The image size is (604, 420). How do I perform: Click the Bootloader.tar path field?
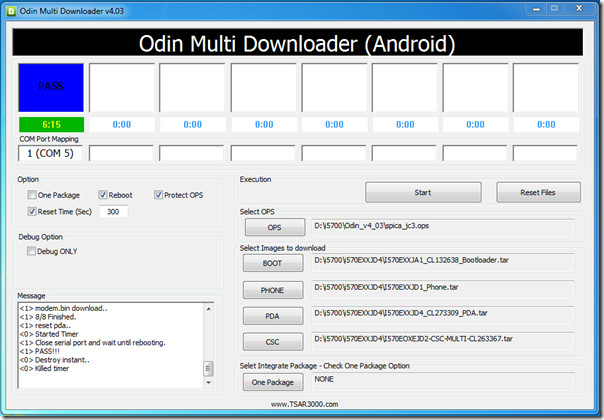click(443, 262)
